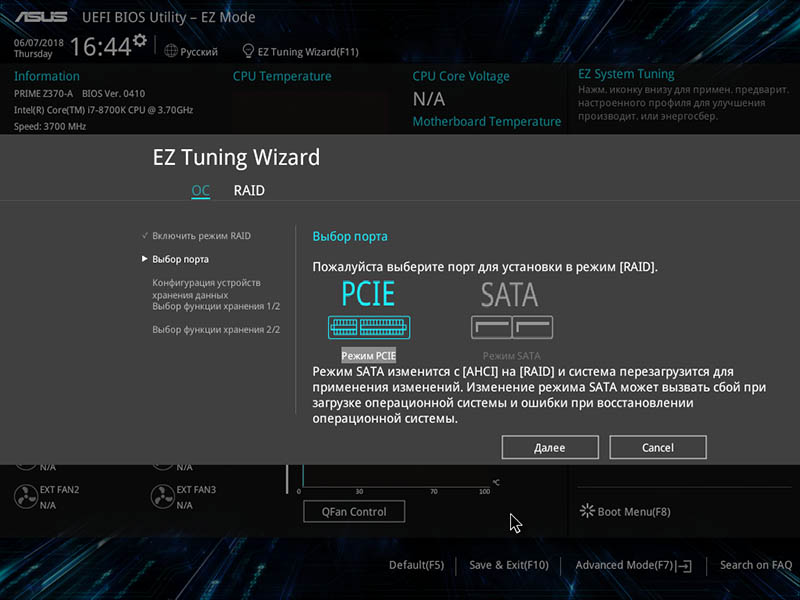Click BIOS Ver. 0410 text
Viewport: 800px width, 600px height.
113,93
